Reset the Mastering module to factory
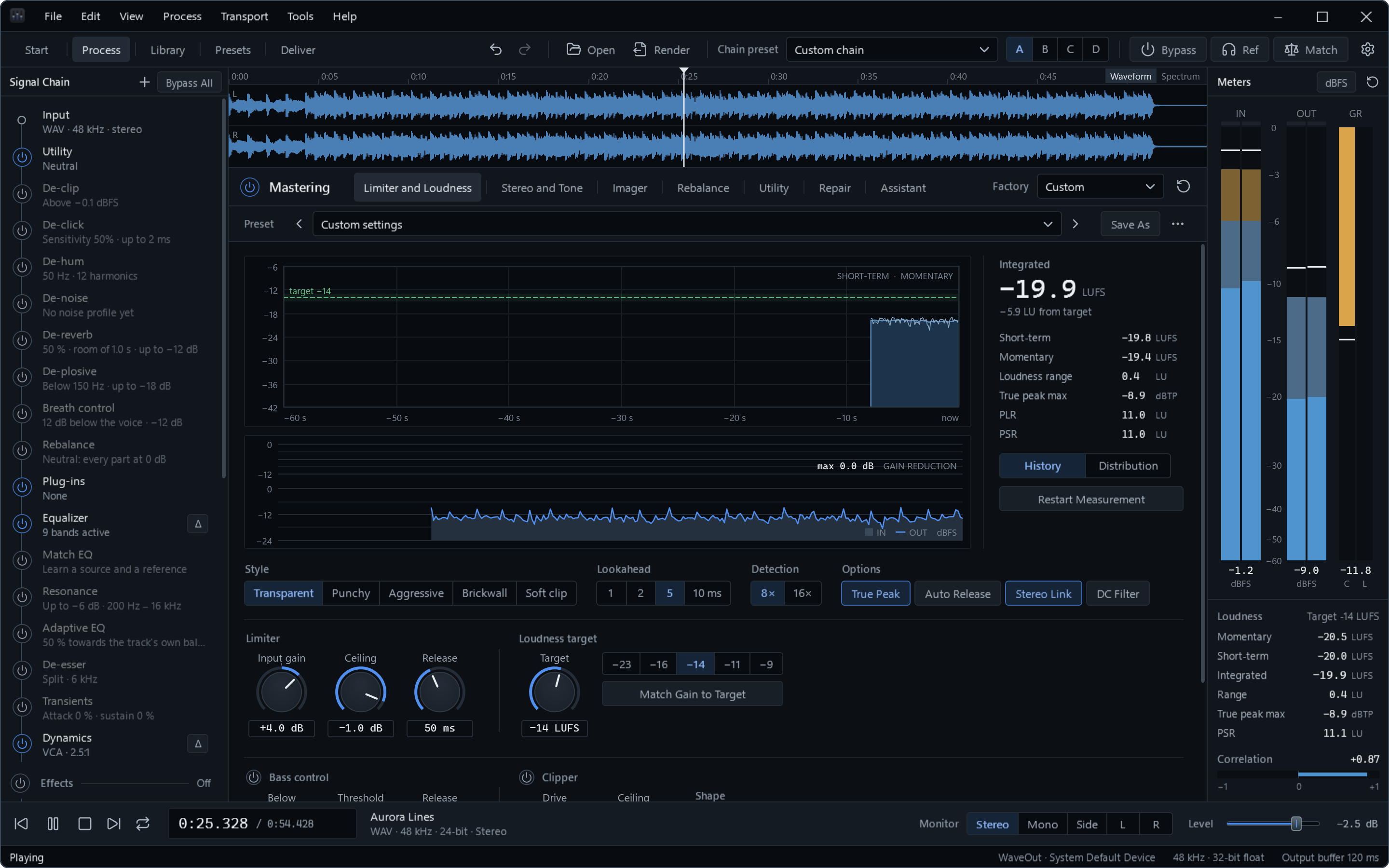This screenshot has width=1389, height=868. coord(1183,187)
